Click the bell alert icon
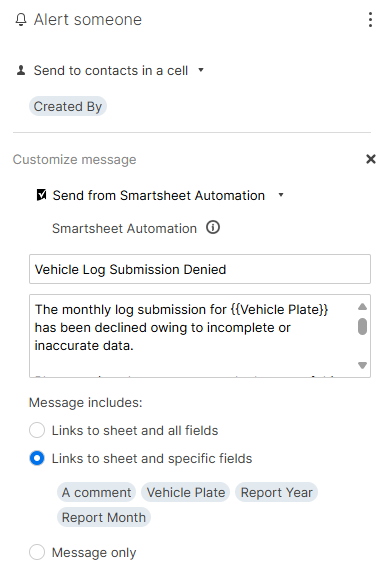380x588 pixels. pyautogui.click(x=21, y=20)
